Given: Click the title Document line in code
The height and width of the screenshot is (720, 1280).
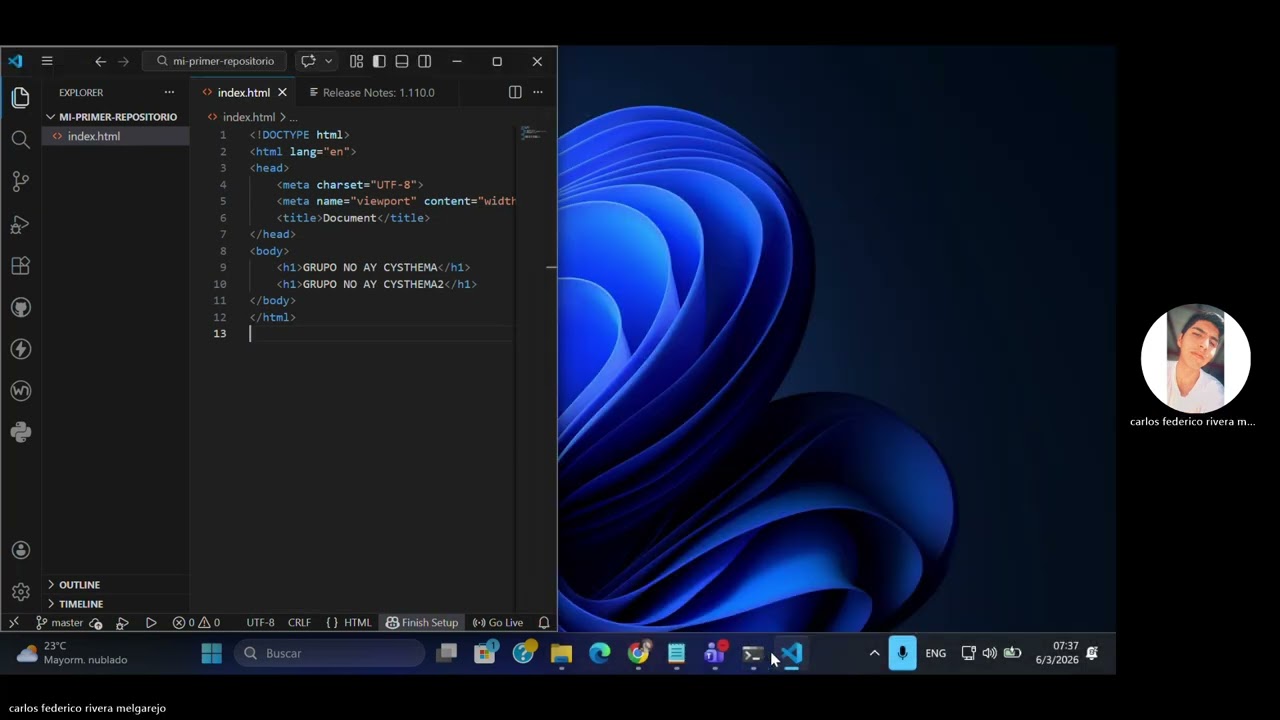Looking at the screenshot, I should 353,218.
